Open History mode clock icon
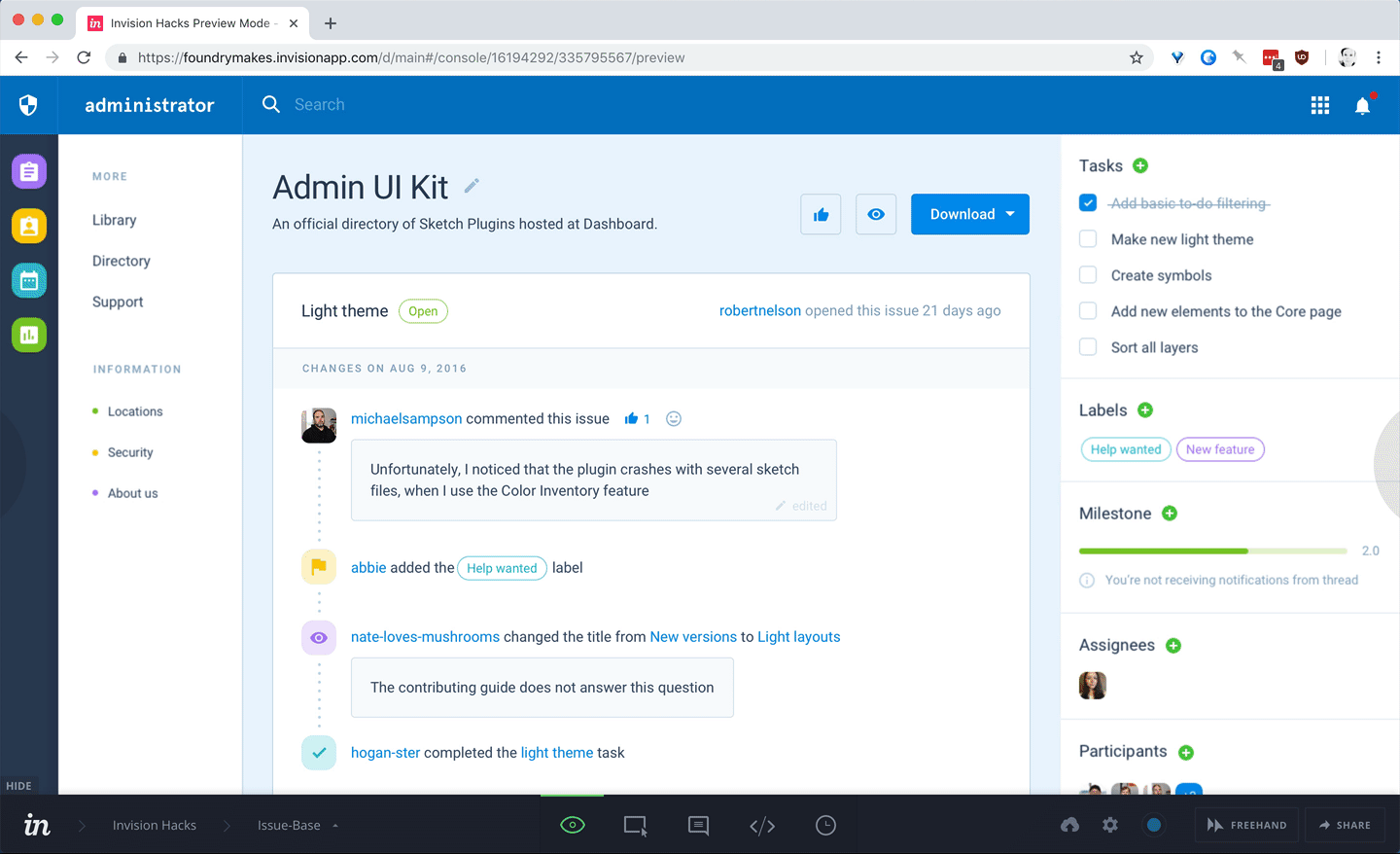 click(x=825, y=825)
